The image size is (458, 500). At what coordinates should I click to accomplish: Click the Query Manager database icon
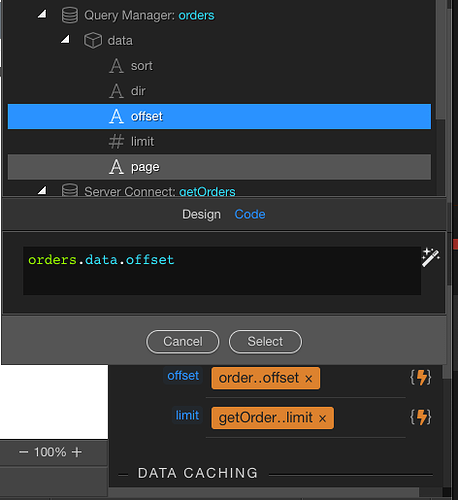[70, 15]
